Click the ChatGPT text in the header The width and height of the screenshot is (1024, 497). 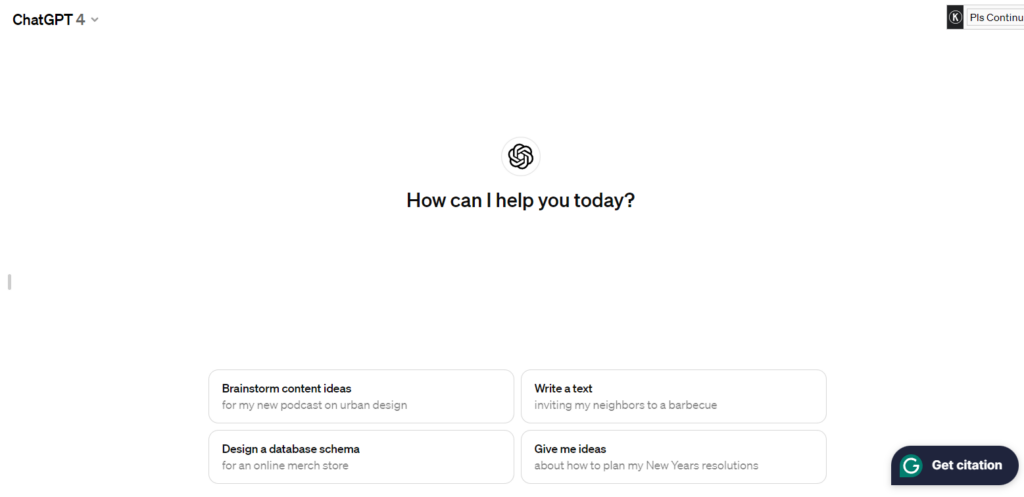point(42,19)
